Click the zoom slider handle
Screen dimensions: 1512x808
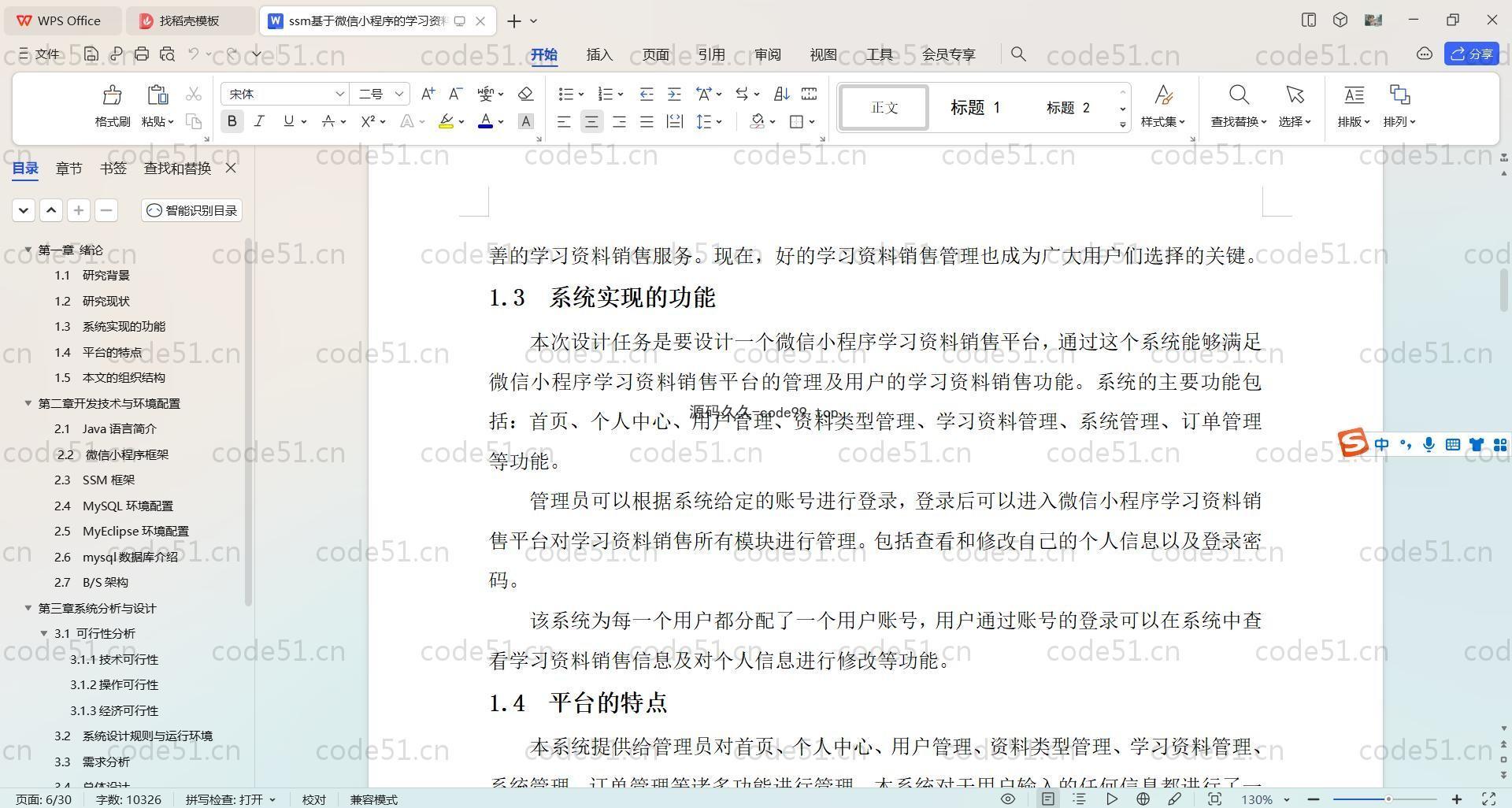[x=1388, y=799]
